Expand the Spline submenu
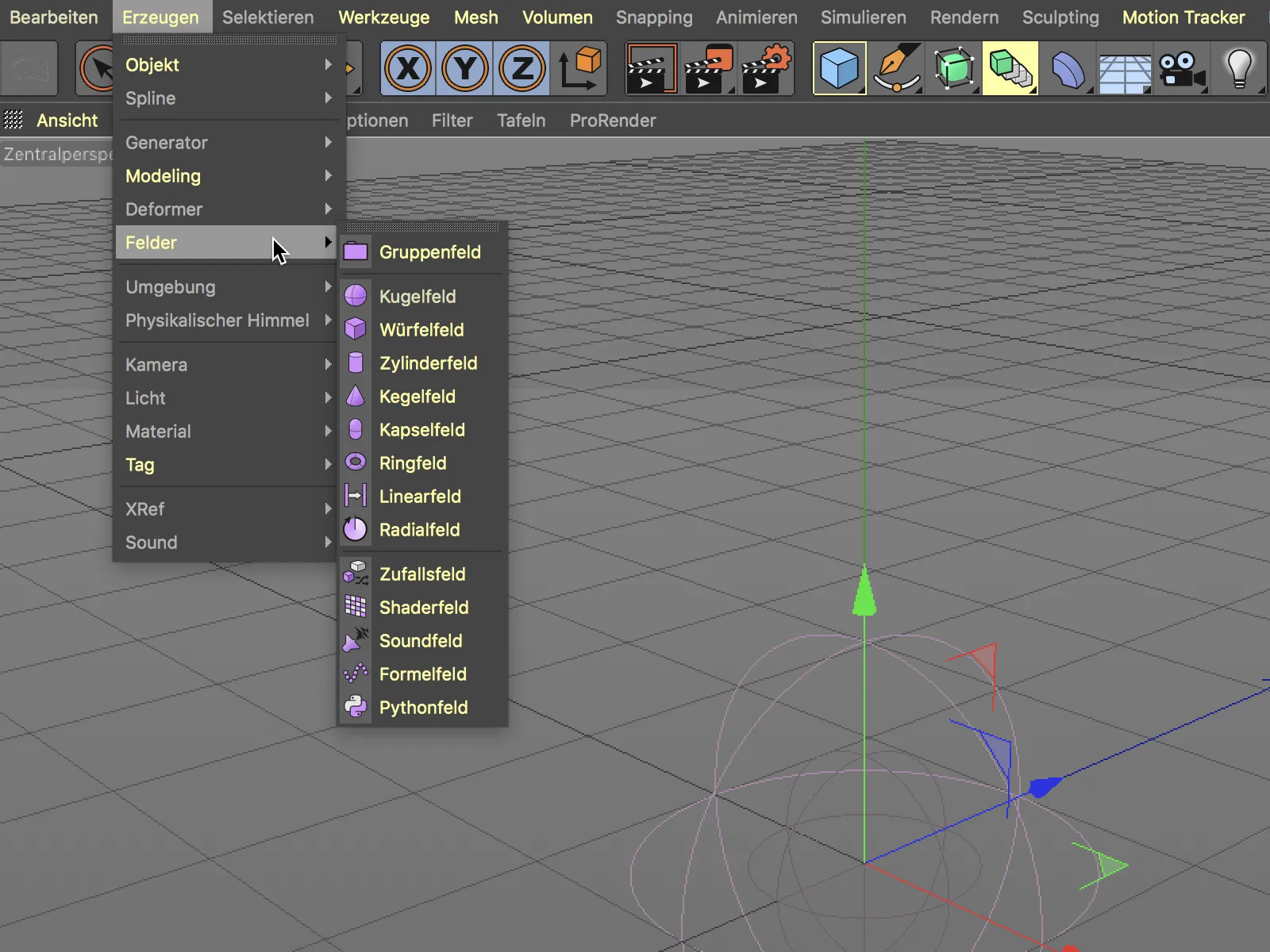Screen dimensions: 1270x952 (227, 98)
